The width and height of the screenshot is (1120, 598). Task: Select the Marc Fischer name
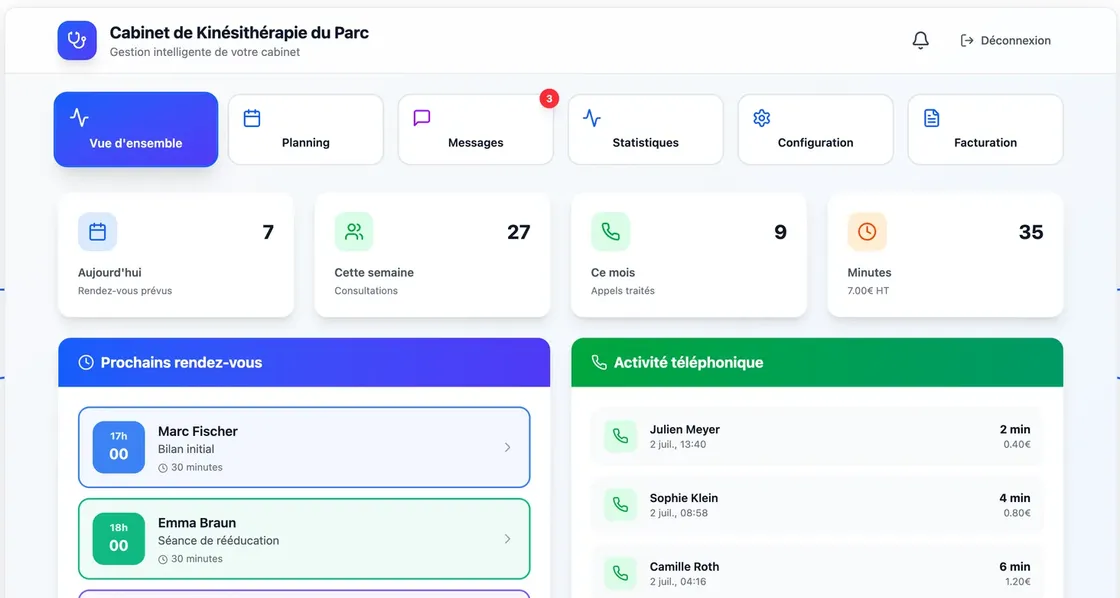(198, 432)
